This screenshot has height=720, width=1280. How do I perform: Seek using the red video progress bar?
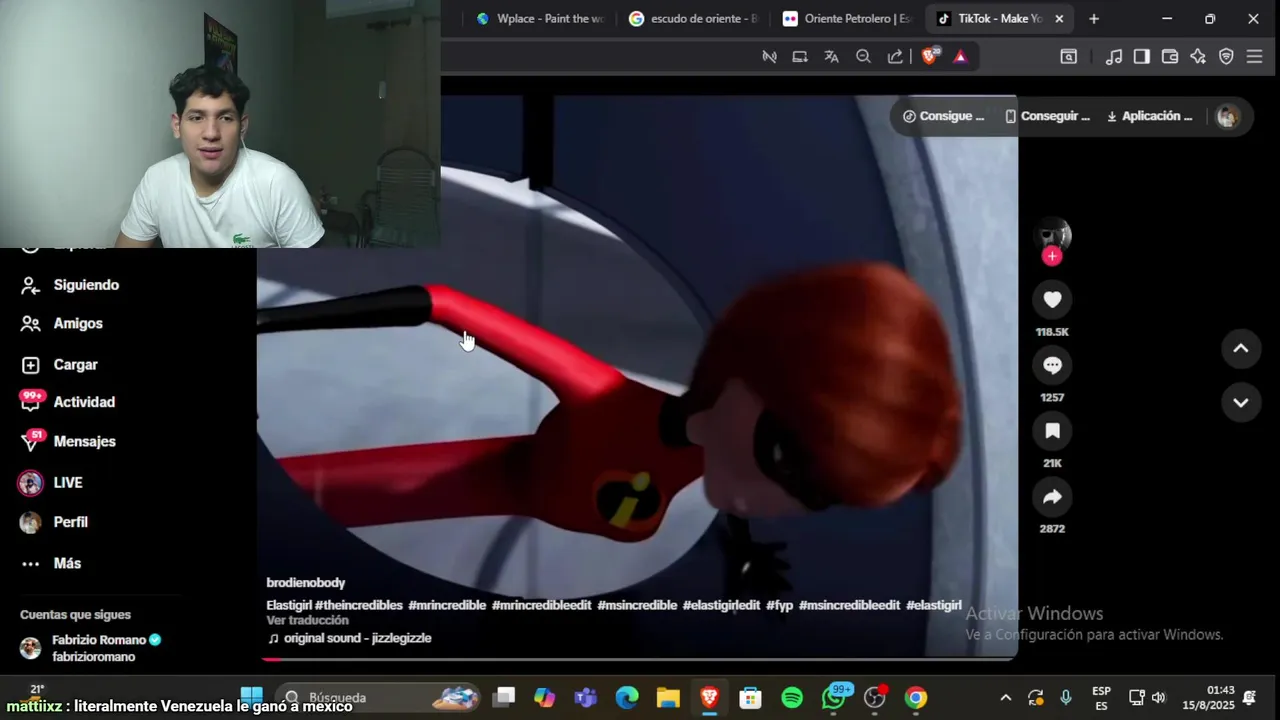point(637,659)
